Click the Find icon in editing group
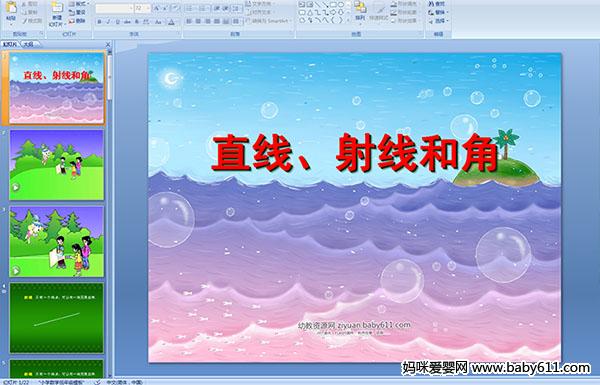Screen dimensions: 600x385 tap(437, 4)
